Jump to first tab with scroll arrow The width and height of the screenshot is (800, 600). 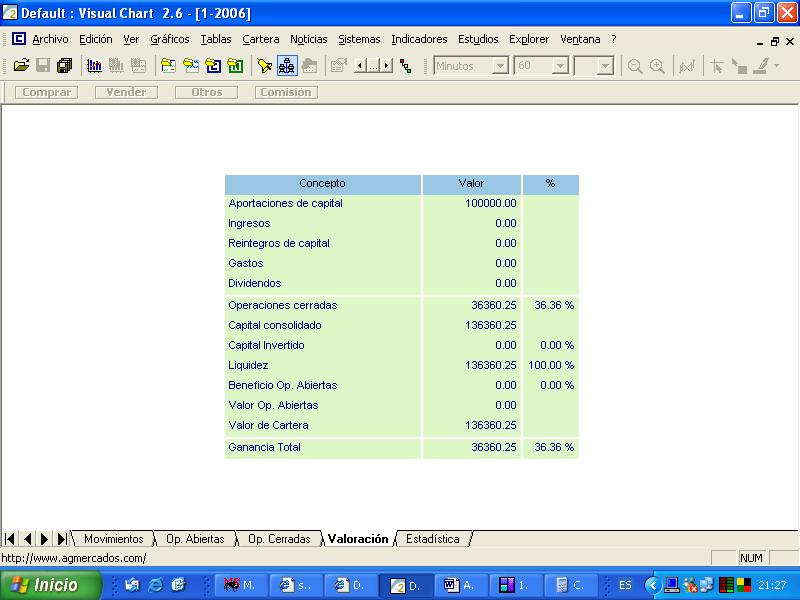(10, 539)
